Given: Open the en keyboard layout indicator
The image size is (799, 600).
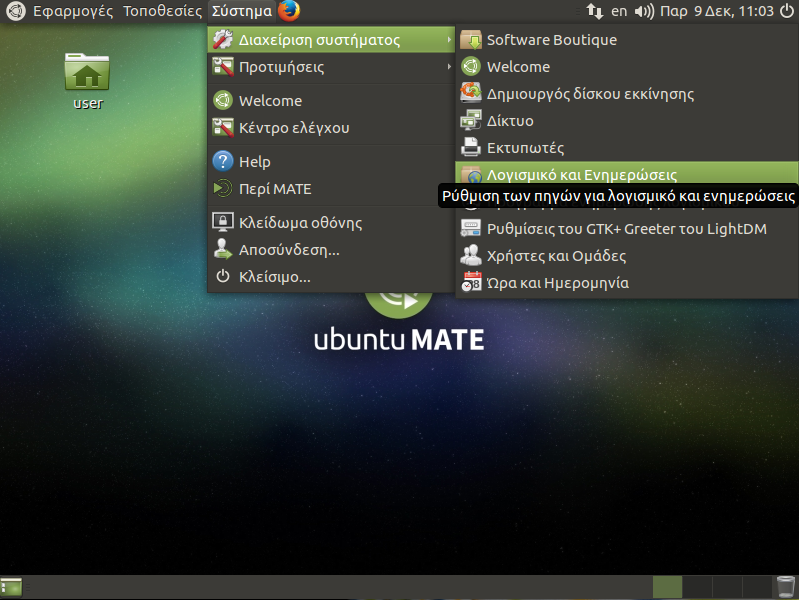Looking at the screenshot, I should [x=619, y=12].
